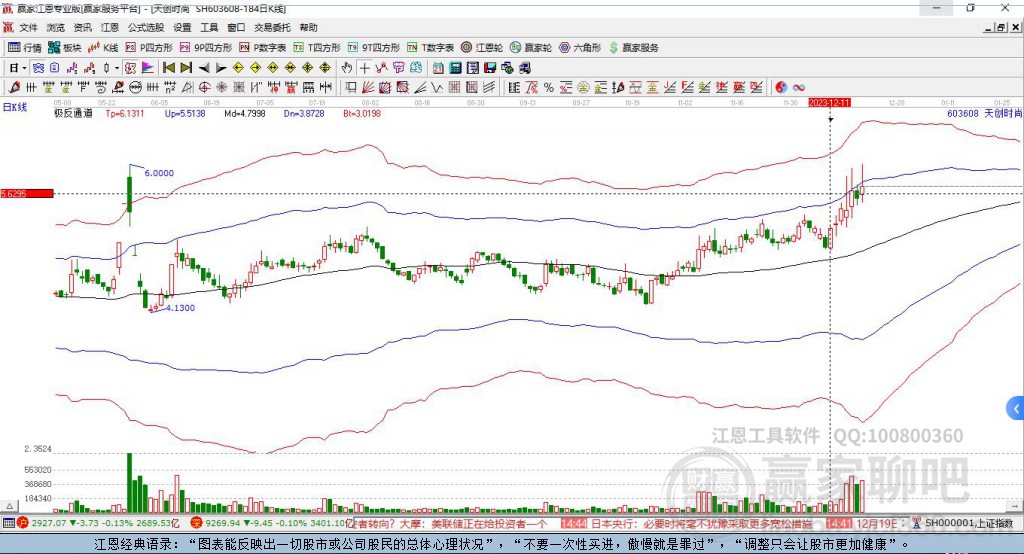Expand the candlestick style dropdown arrow

pyautogui.click(x=117, y=68)
